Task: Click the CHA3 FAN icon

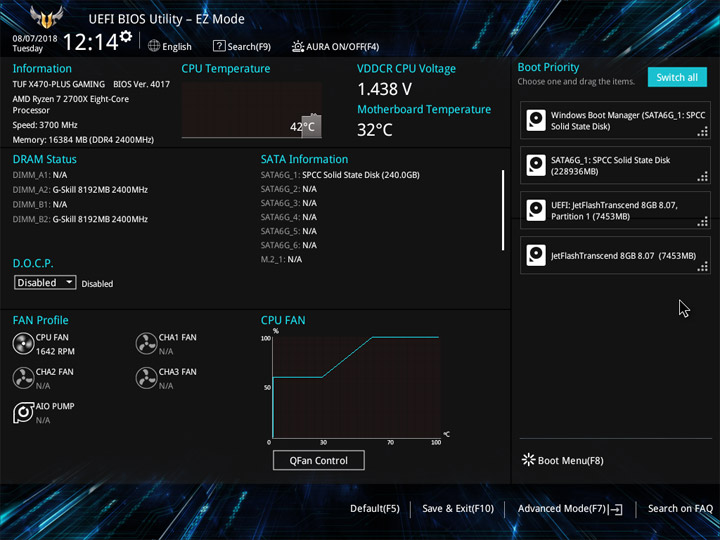Action: pos(146,378)
